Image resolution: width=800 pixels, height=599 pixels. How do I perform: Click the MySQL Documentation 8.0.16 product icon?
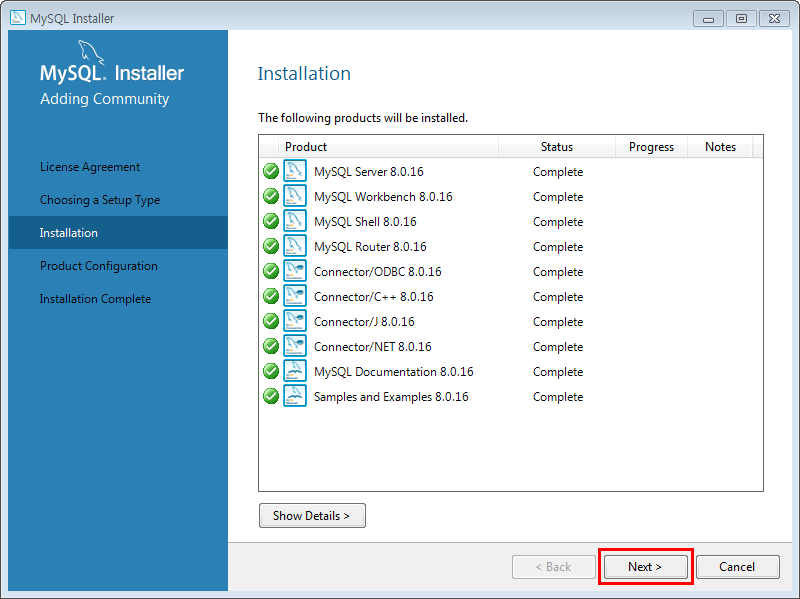tap(295, 371)
